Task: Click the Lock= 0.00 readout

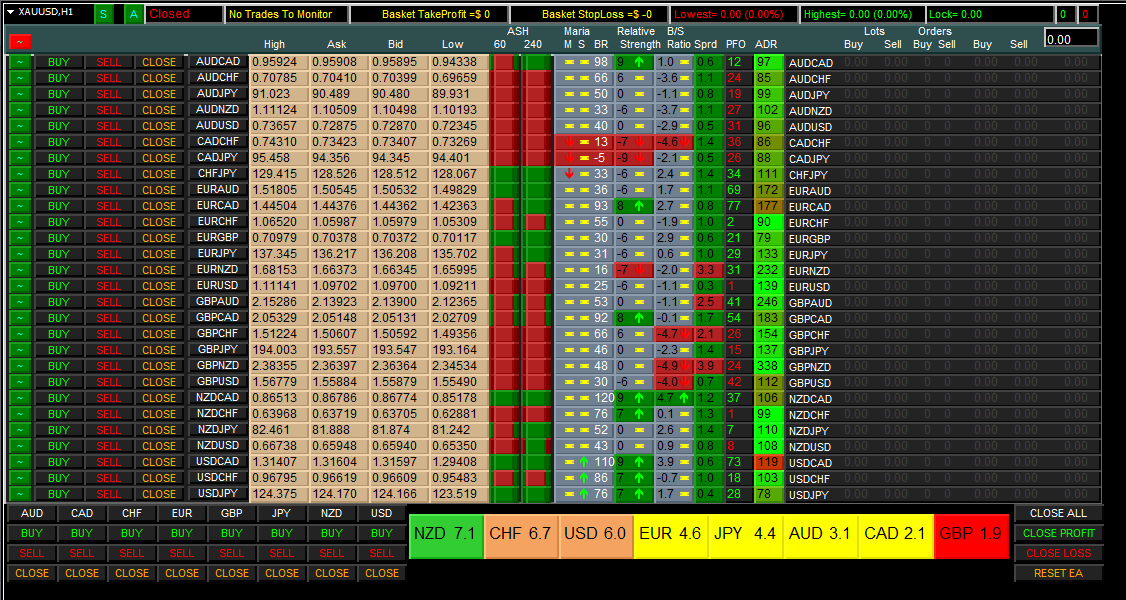Action: coord(990,14)
